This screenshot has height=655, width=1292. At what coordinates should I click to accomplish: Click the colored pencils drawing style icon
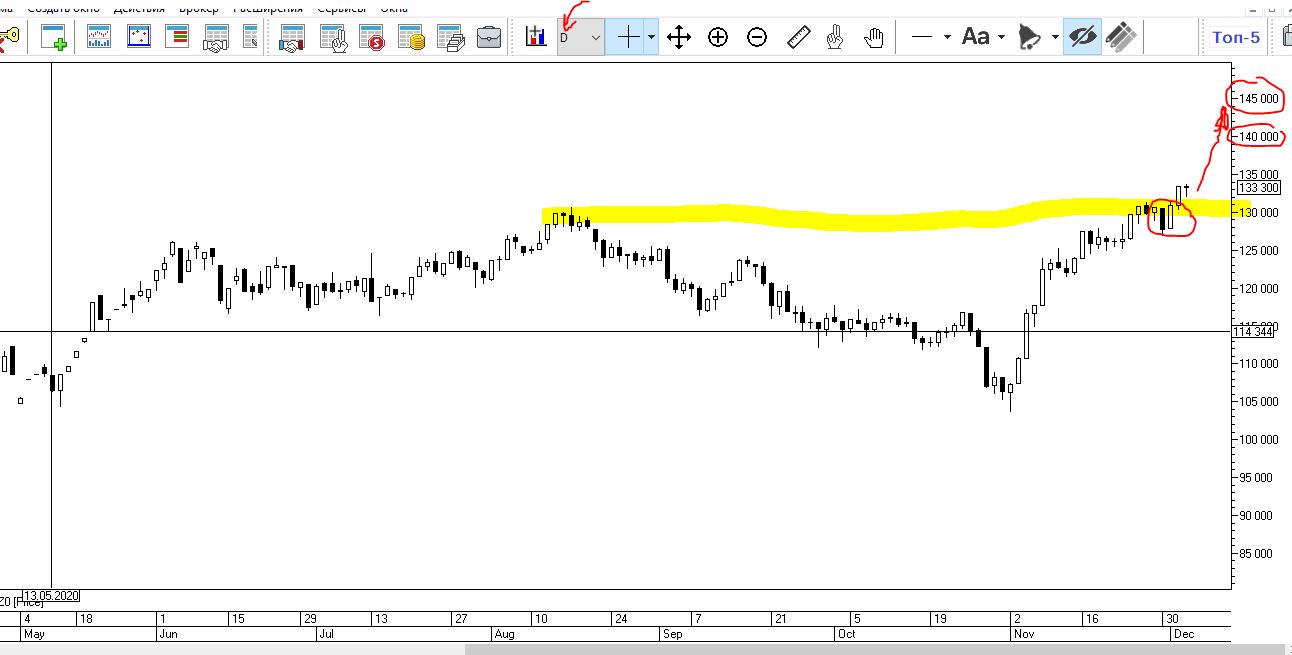(1122, 38)
